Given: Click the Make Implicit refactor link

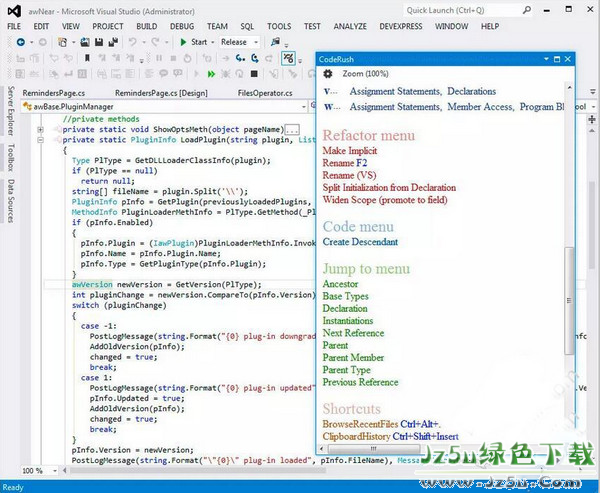Looking at the screenshot, I should click(350, 151).
